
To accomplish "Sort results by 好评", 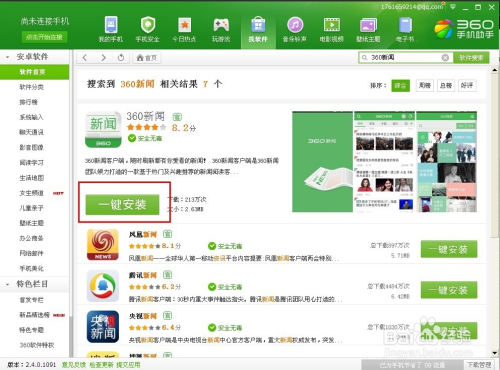I will pyautogui.click(x=467, y=86).
